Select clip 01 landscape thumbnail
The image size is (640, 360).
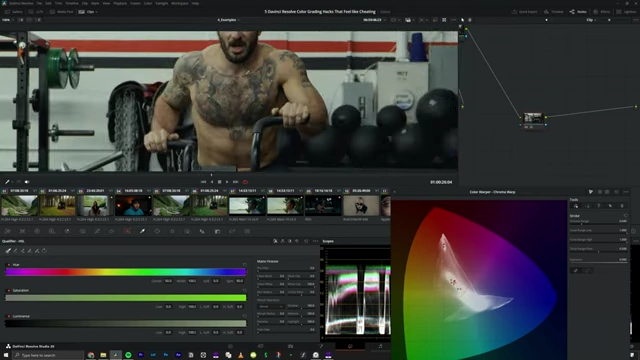coord(19,205)
